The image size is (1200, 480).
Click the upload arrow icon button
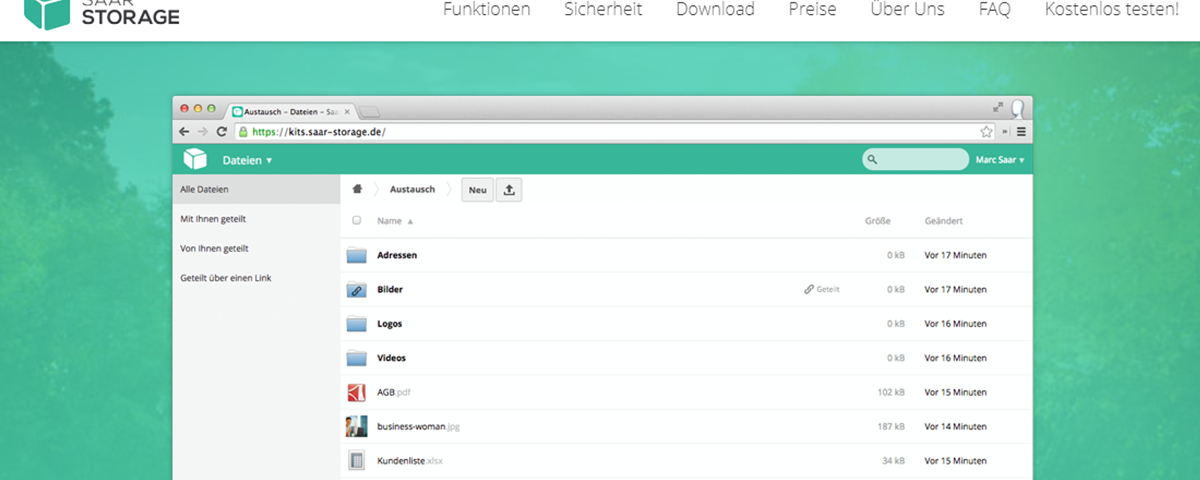coord(508,190)
